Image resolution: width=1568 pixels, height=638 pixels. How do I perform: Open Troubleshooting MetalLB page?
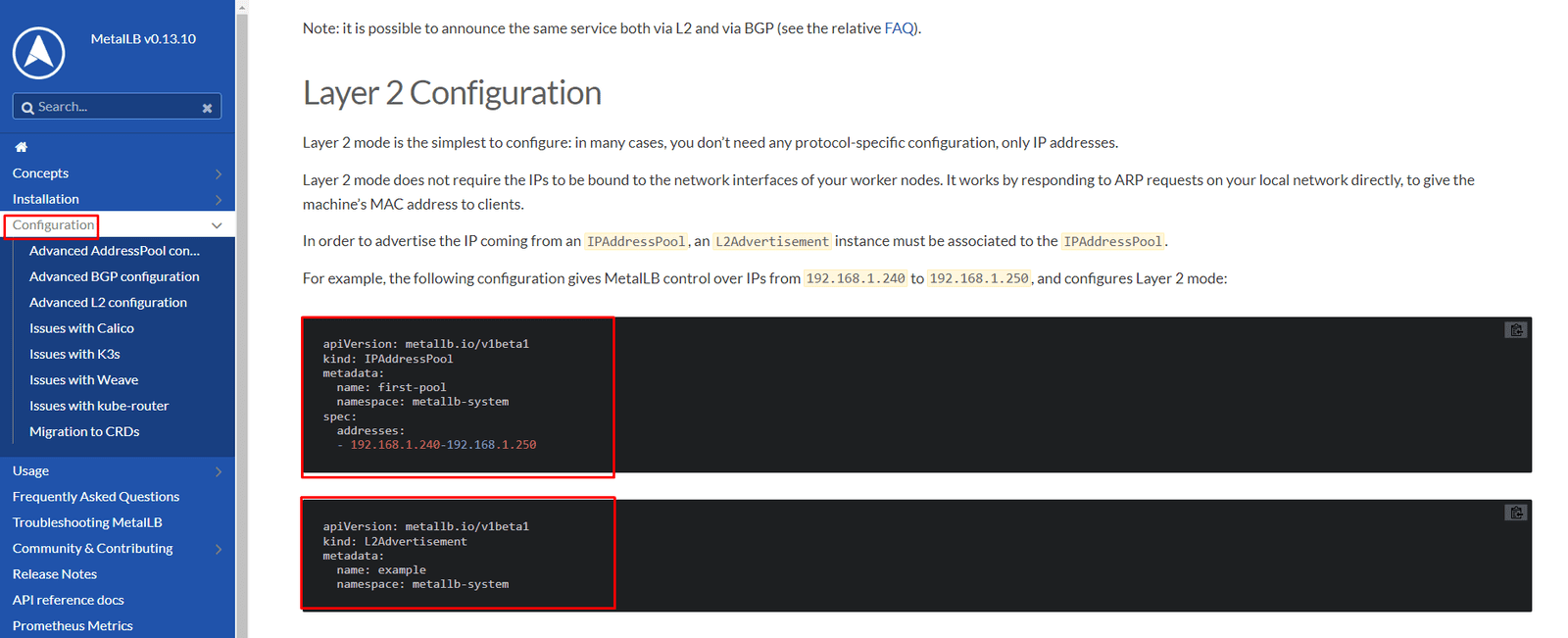point(87,522)
